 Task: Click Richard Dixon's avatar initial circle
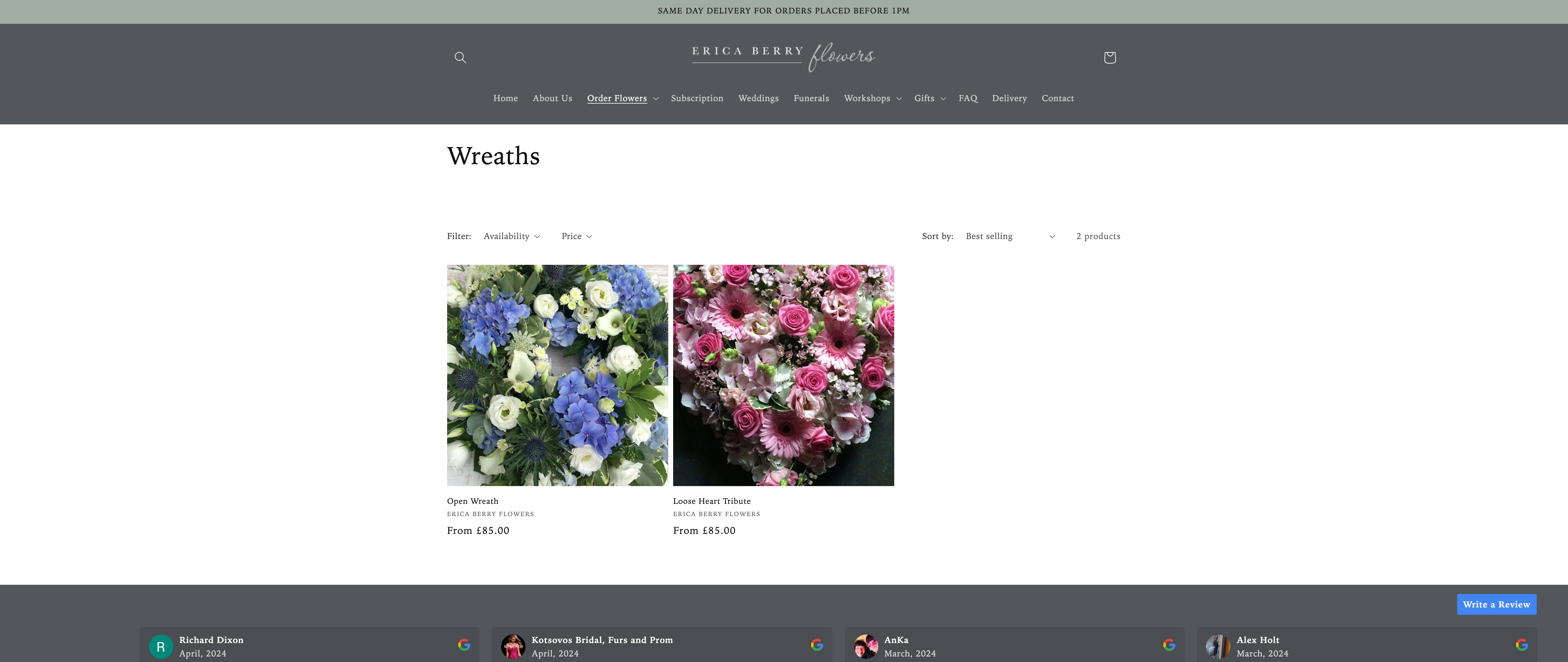[161, 647]
